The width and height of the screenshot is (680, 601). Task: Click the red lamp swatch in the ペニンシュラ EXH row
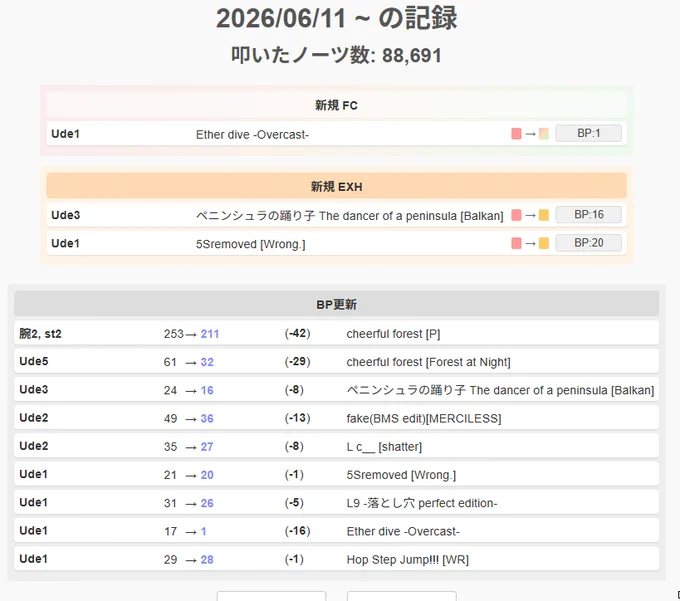[516, 215]
